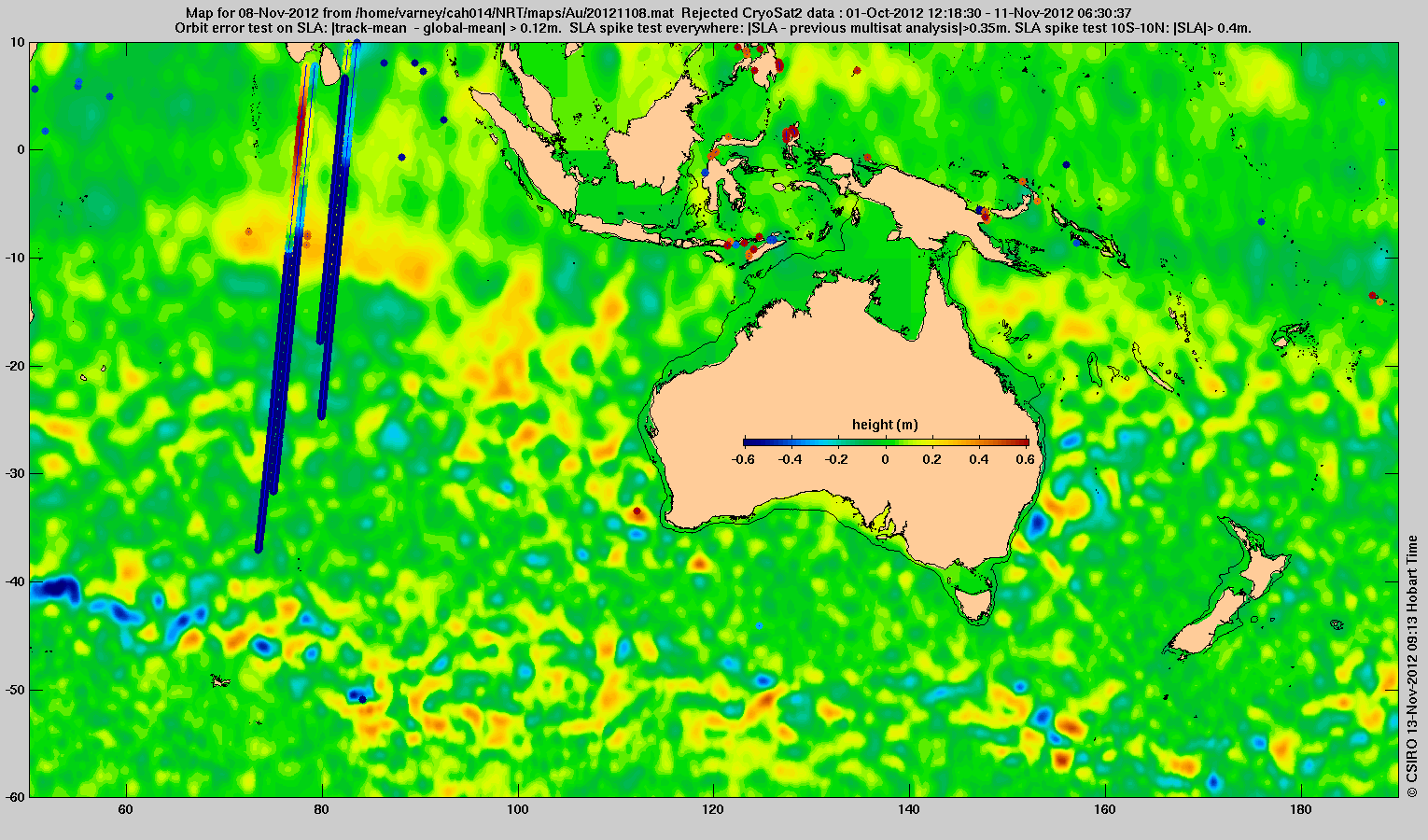The image size is (1428, 840).
Task: Click the -0.2 colorbar tick label
Action: pyautogui.click(x=838, y=459)
